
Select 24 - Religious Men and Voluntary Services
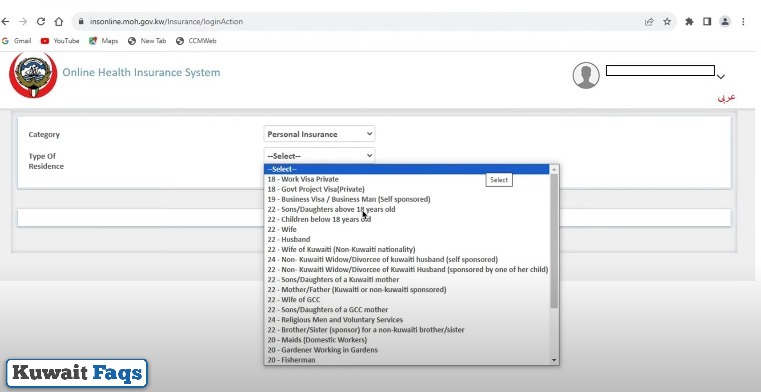coord(407,320)
